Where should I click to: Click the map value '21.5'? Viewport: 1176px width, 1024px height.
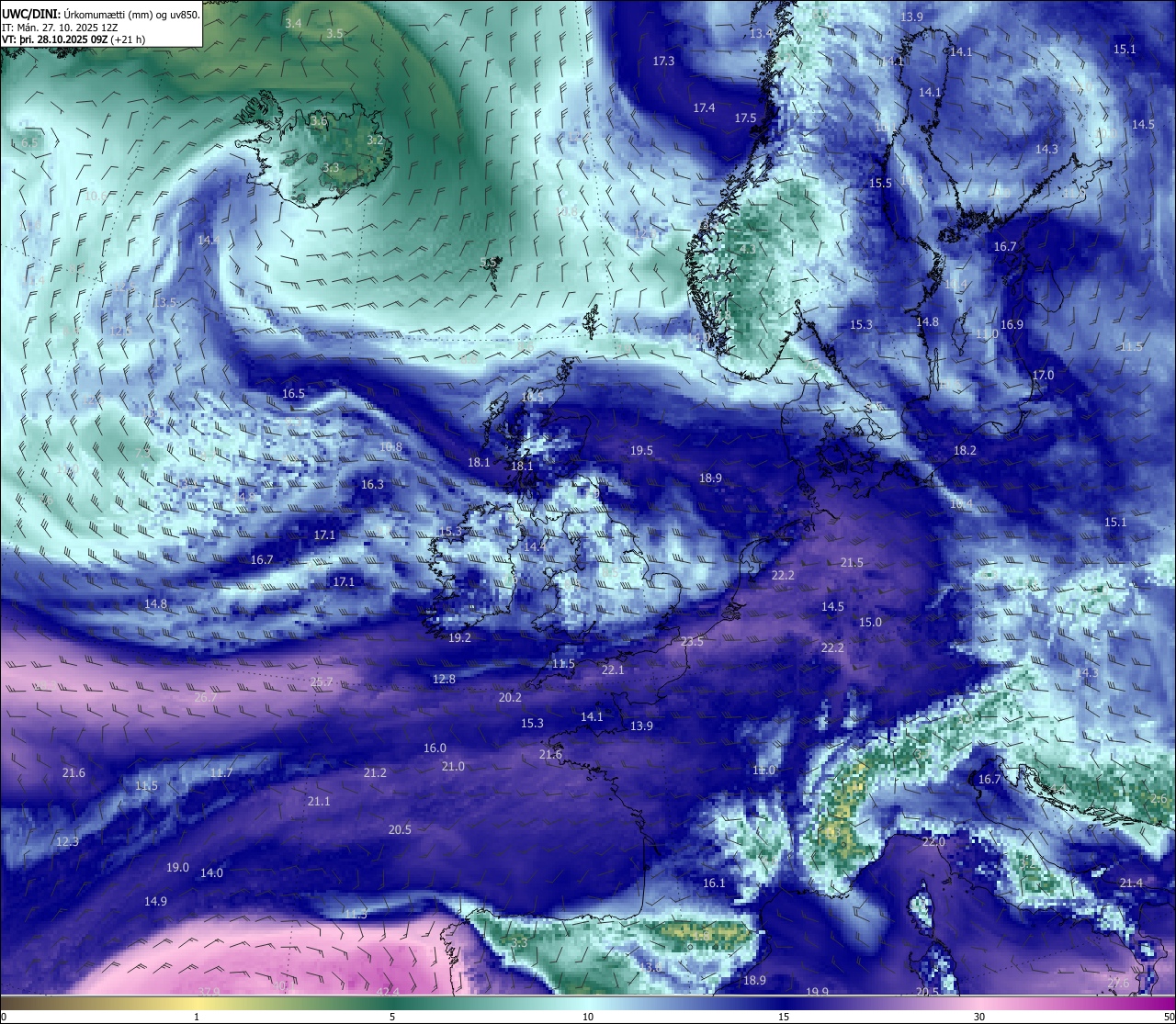click(x=852, y=563)
